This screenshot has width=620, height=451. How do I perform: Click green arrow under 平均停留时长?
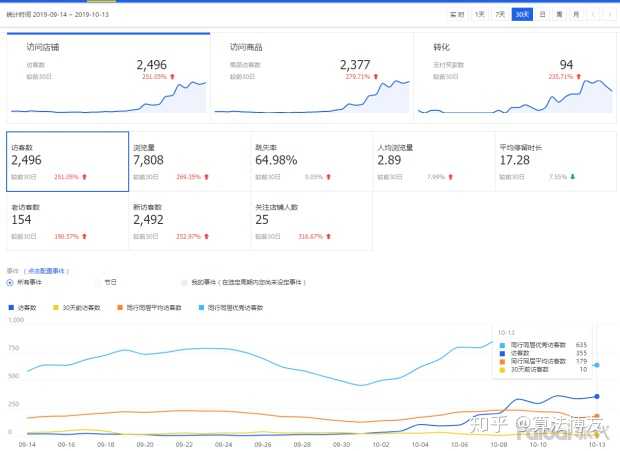tap(574, 177)
